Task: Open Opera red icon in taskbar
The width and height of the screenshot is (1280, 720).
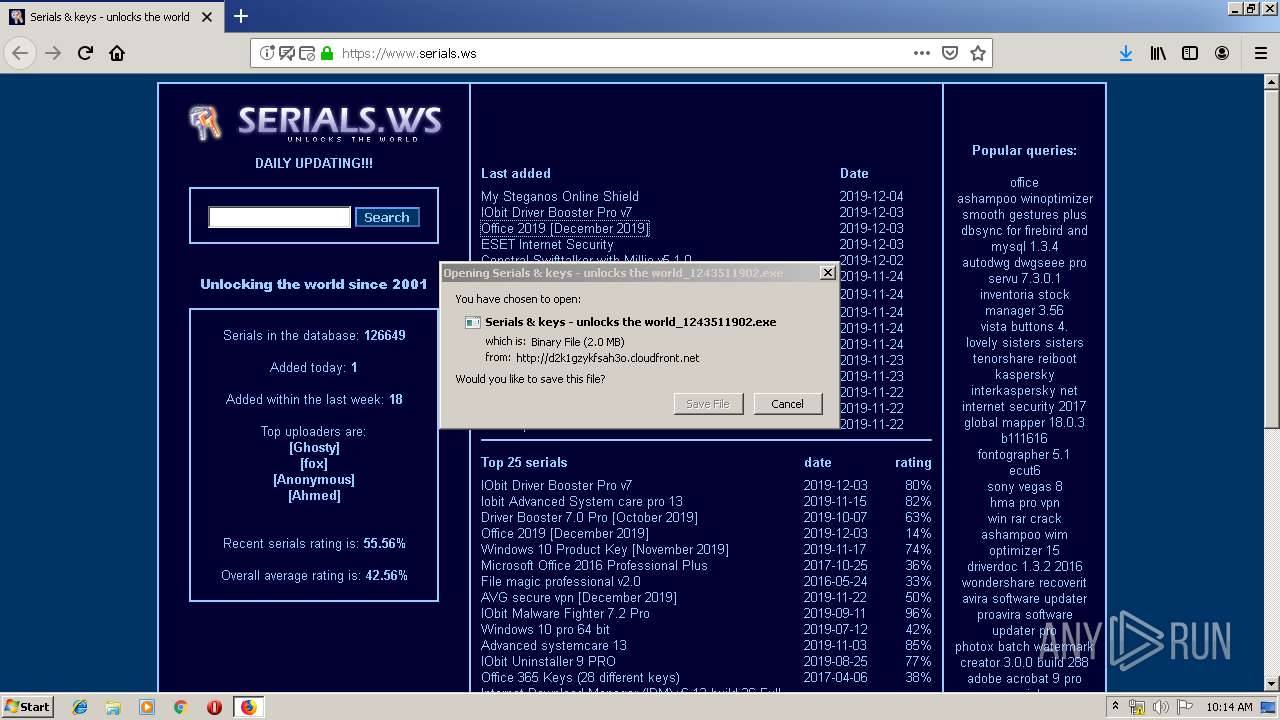Action: pyautogui.click(x=214, y=706)
